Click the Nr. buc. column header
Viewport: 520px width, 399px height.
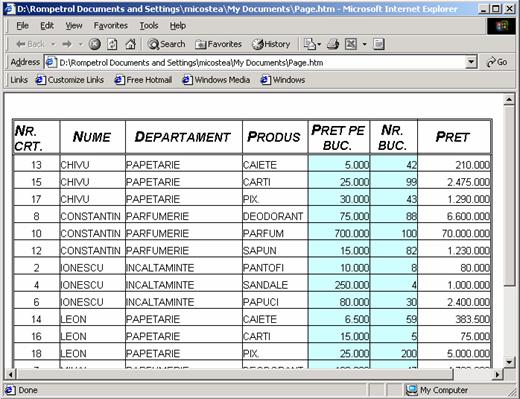pos(393,137)
